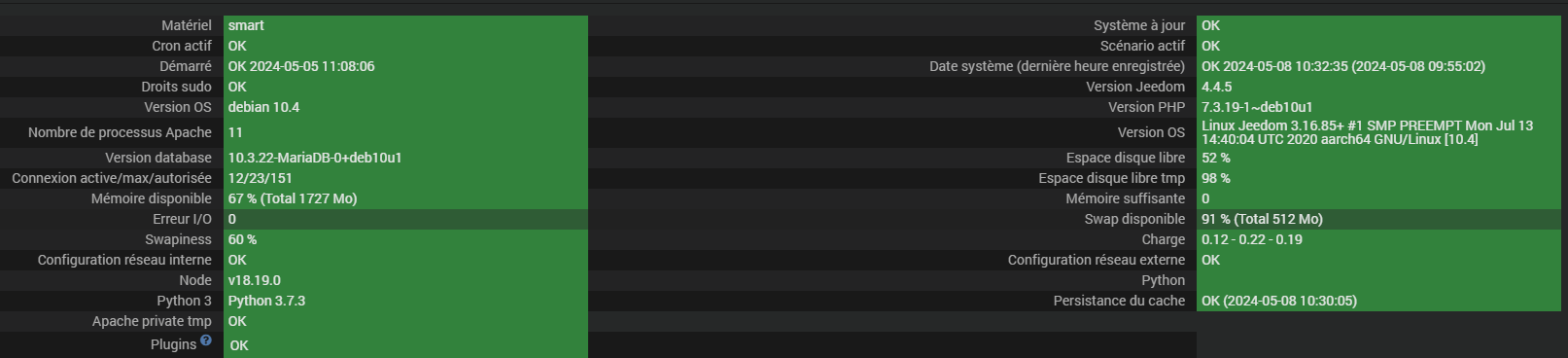The width and height of the screenshot is (1568, 358).
Task: Select the Matériel value 'smart' cell
Action: tap(405, 25)
